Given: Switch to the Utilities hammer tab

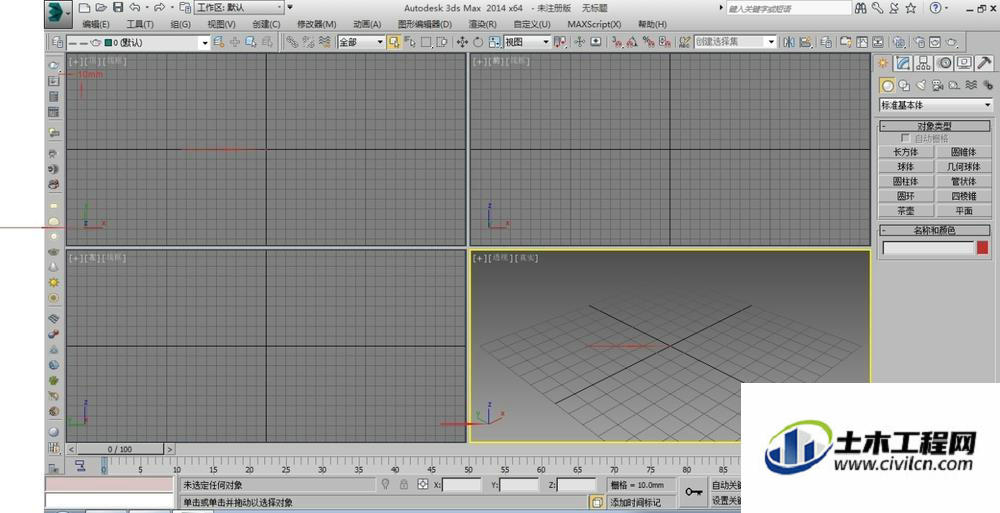Looking at the screenshot, I should point(985,63).
